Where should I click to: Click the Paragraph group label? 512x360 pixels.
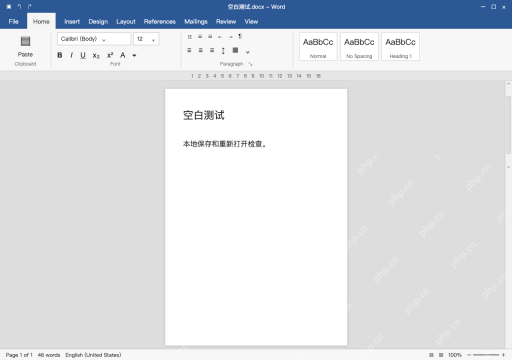click(x=231, y=64)
